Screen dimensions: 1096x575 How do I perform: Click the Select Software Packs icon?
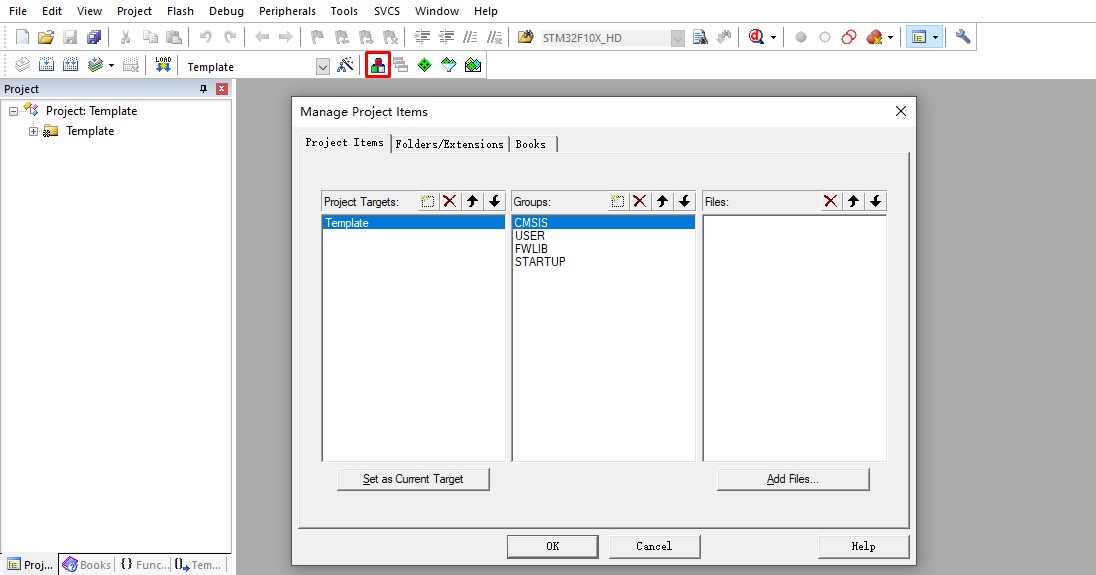coord(449,65)
